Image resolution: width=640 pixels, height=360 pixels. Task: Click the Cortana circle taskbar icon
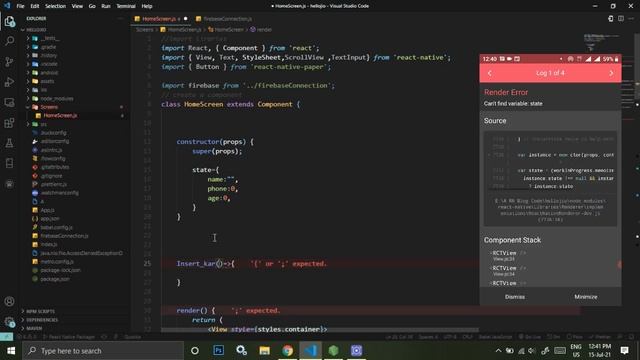click(195, 350)
